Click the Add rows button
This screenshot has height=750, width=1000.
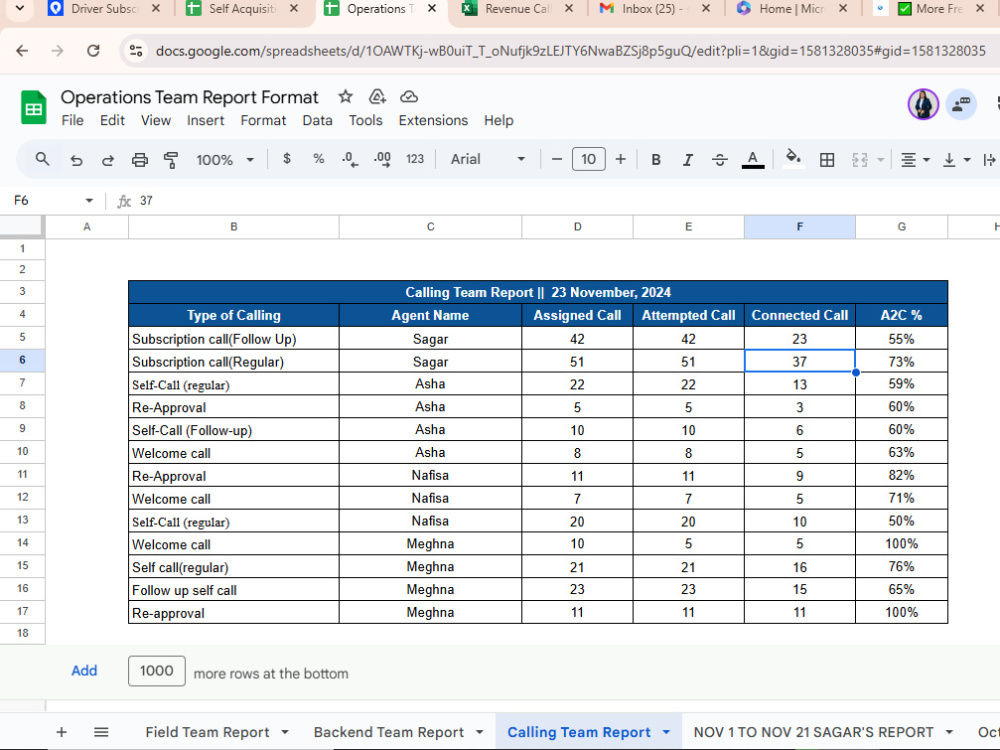pyautogui.click(x=84, y=671)
